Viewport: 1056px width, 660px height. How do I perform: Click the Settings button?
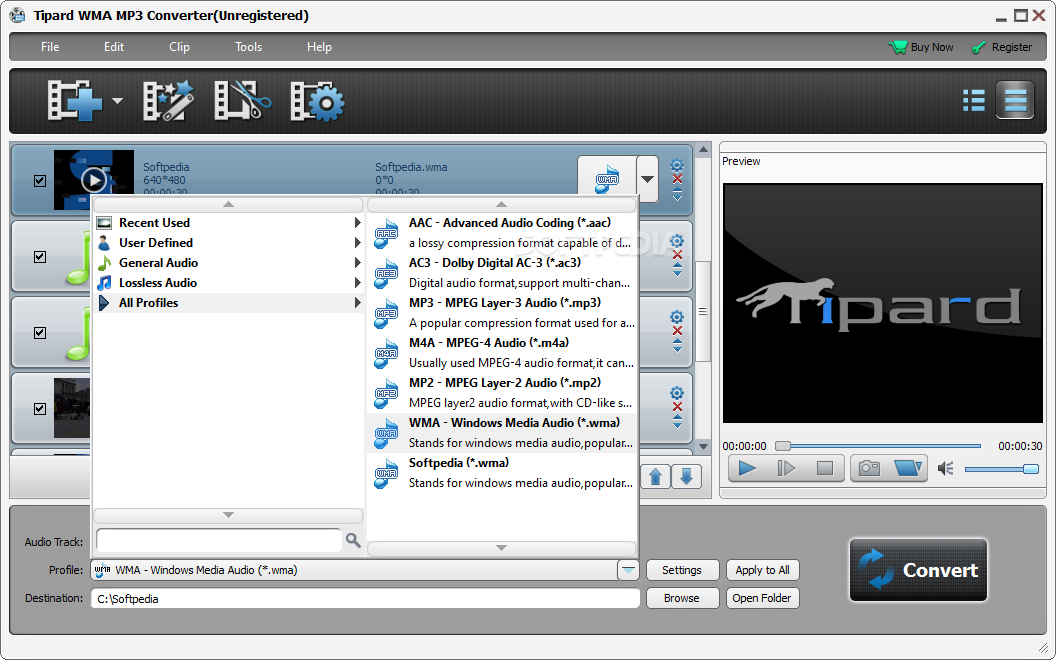(x=682, y=570)
